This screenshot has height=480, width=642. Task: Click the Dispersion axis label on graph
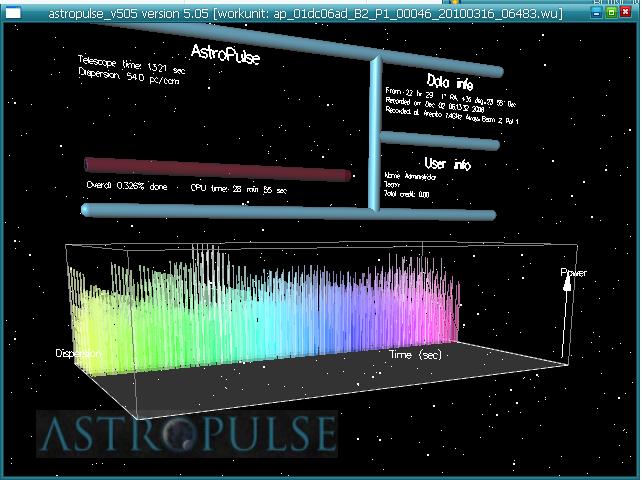point(78,353)
